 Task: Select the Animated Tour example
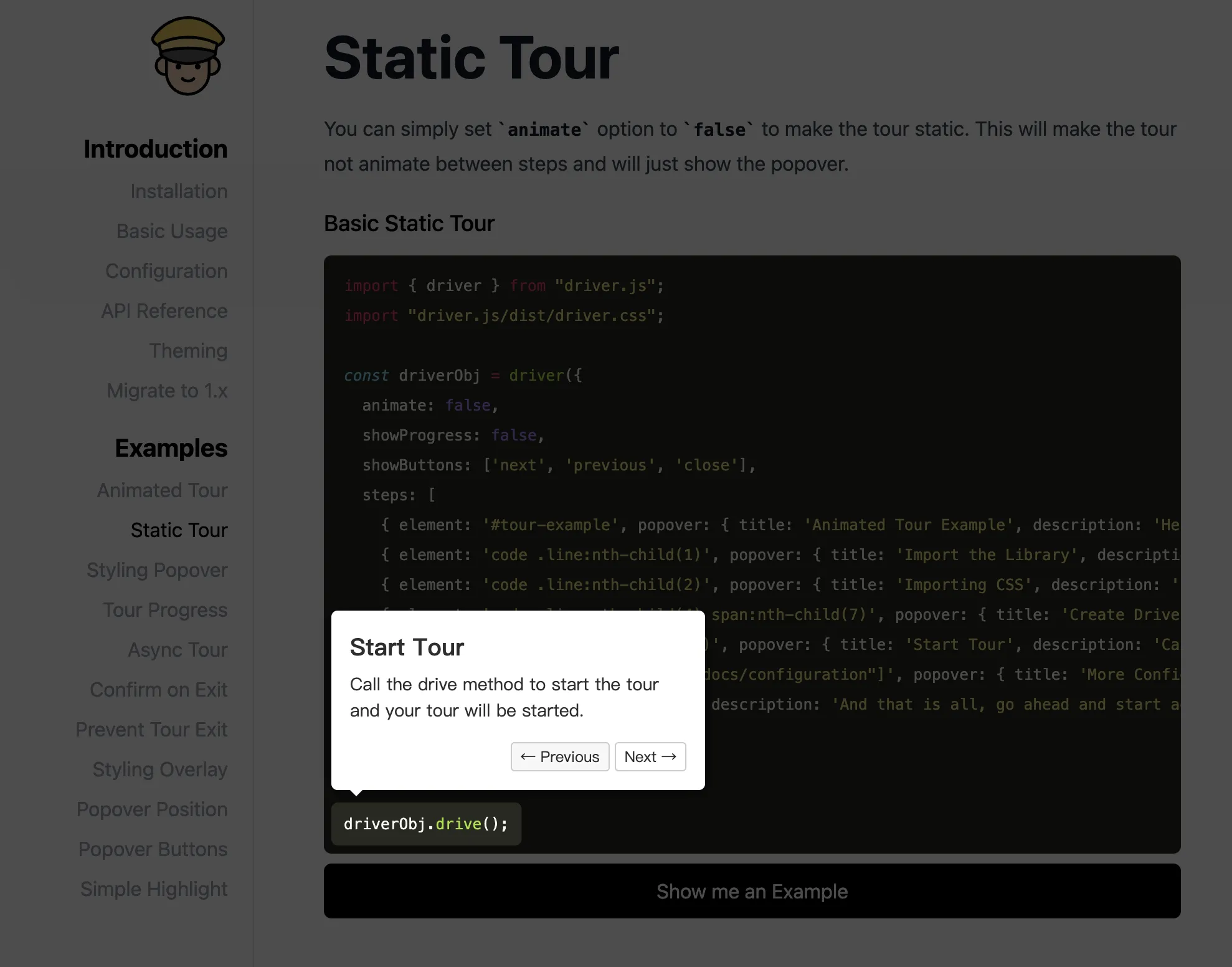162,490
